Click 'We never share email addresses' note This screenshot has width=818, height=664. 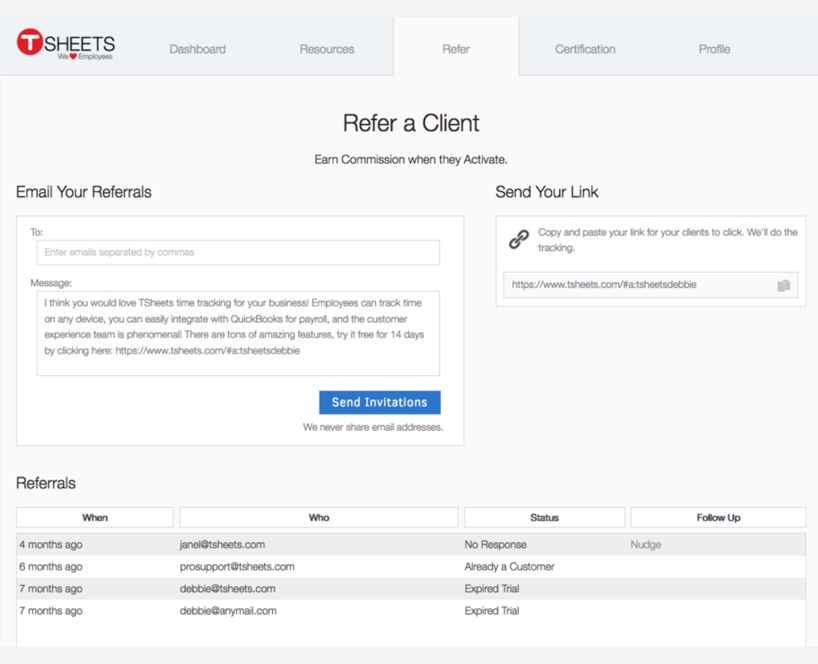[x=372, y=427]
